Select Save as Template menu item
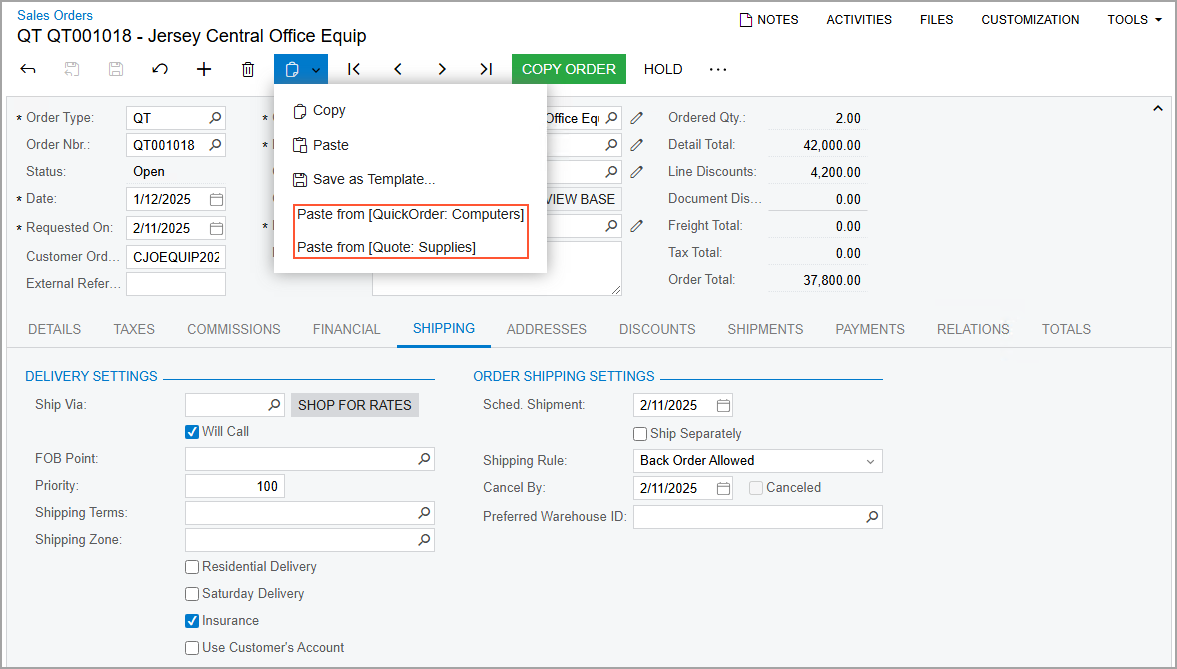Viewport: 1177px width, 669px height. coord(373,180)
